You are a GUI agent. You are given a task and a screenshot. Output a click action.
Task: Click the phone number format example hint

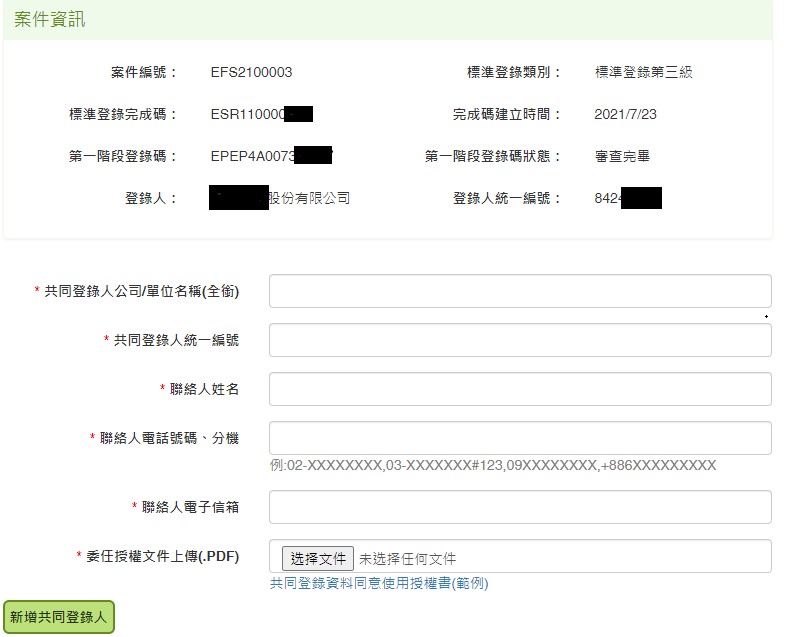(492, 465)
